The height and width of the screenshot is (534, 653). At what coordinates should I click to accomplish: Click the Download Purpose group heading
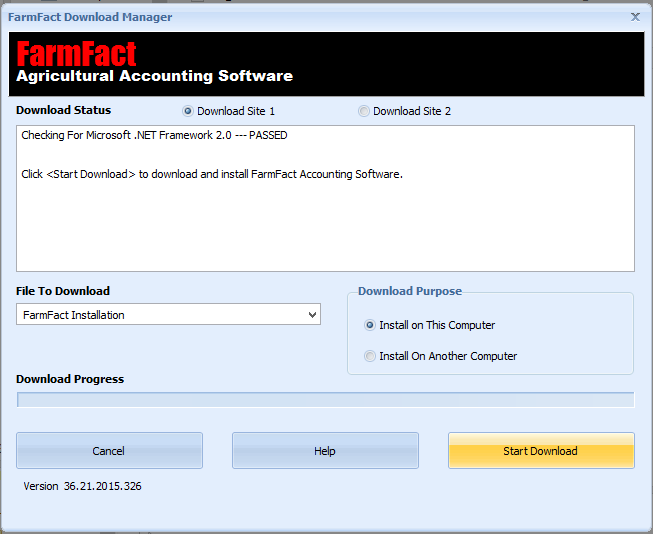pyautogui.click(x=410, y=291)
